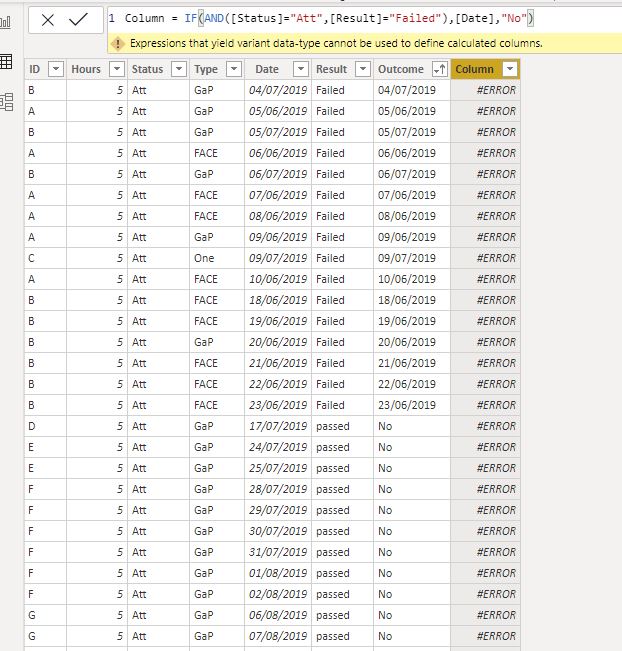Open the Date column filter dropdown
This screenshot has width=622, height=651.
click(301, 69)
